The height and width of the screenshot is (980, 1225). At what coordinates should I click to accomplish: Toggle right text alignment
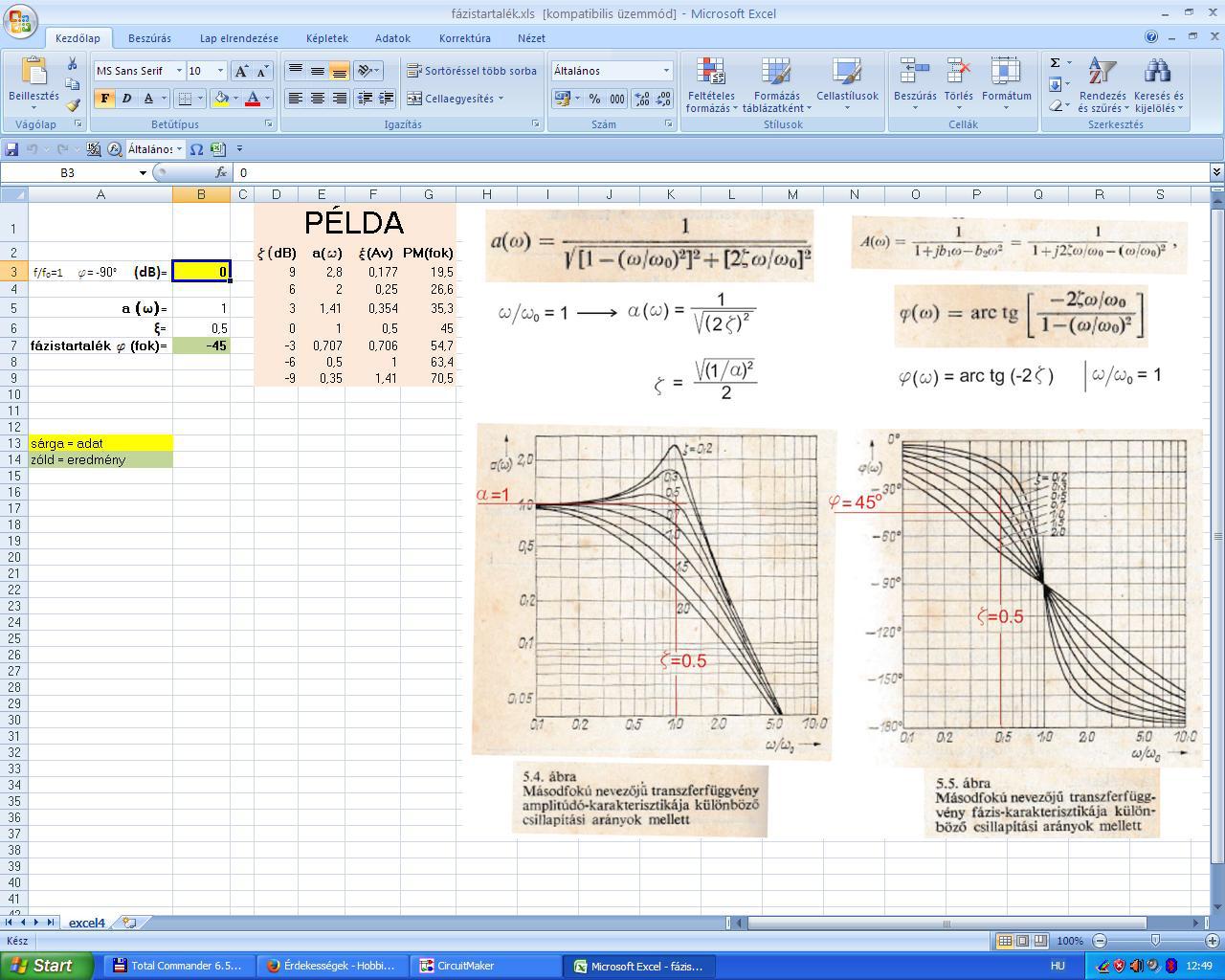pos(339,99)
